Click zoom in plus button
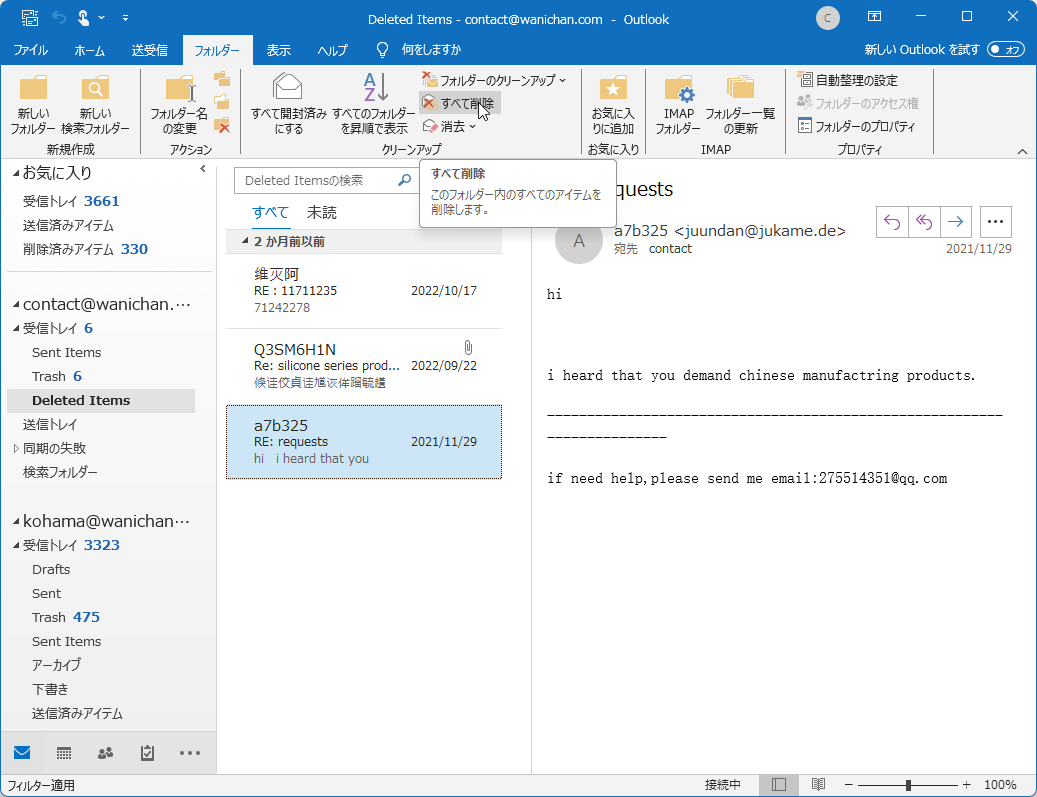The height and width of the screenshot is (797, 1037). [x=966, y=784]
